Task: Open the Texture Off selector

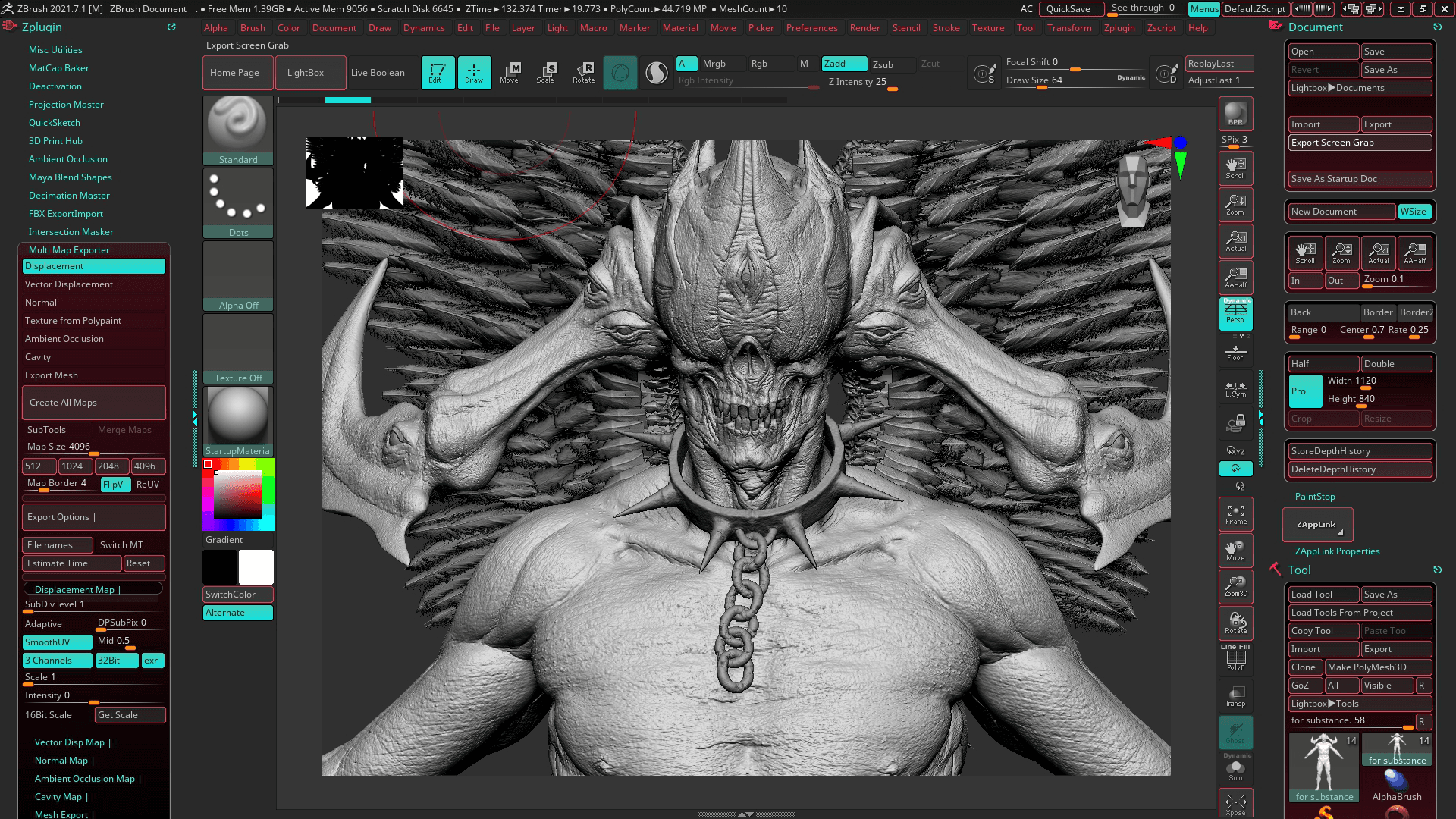Action: coord(238,349)
